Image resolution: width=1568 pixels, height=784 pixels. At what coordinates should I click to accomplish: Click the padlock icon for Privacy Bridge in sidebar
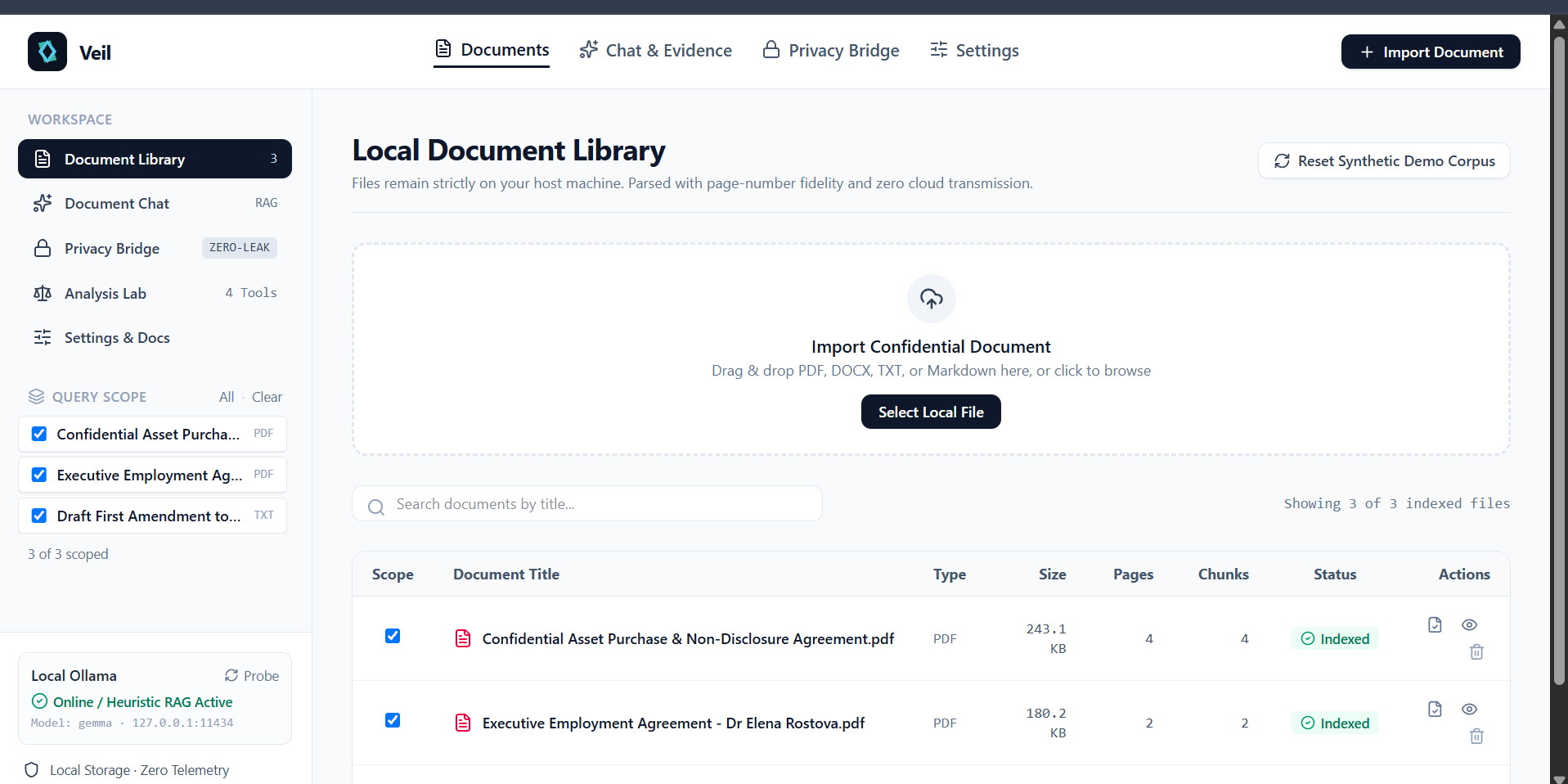[x=43, y=248]
